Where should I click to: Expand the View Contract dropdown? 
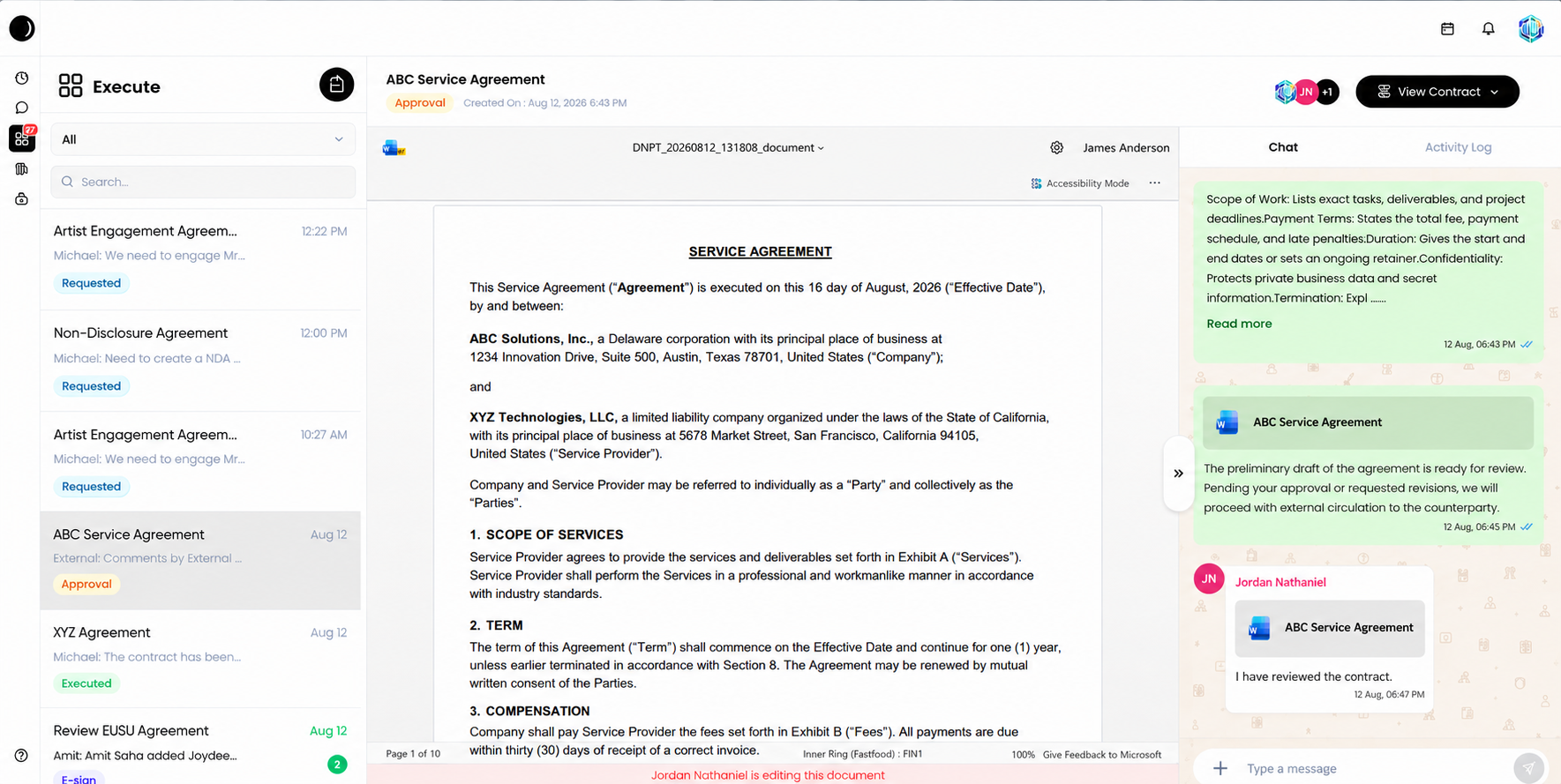tap(1437, 92)
